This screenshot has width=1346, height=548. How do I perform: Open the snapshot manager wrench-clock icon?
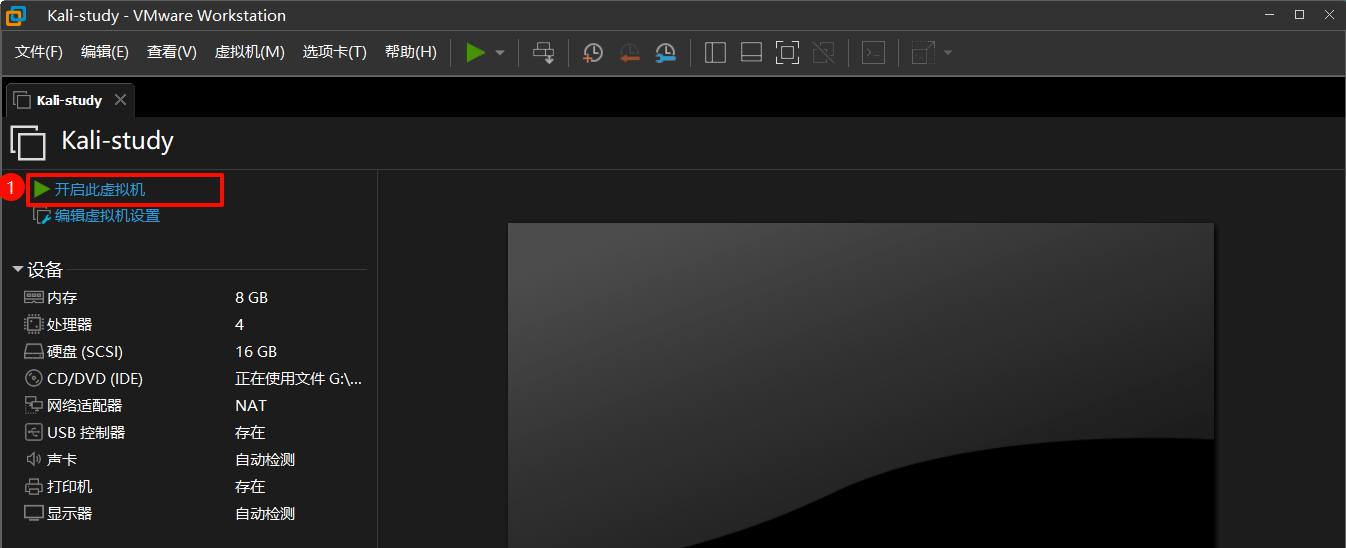(665, 53)
